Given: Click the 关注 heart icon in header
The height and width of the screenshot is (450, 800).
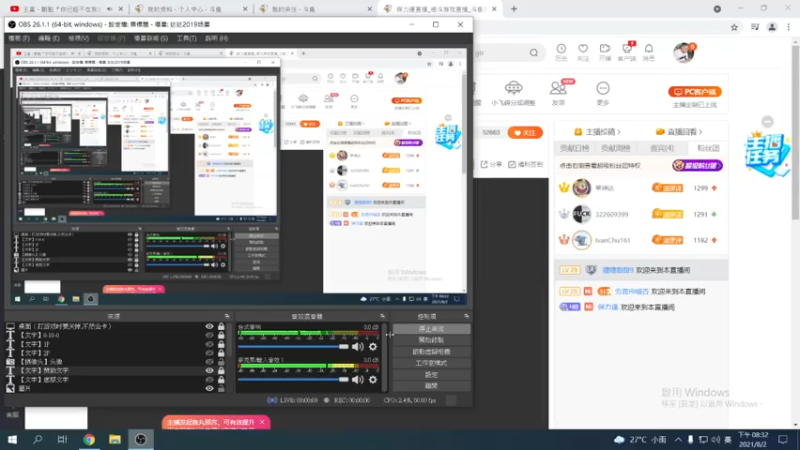Looking at the screenshot, I should [583, 48].
